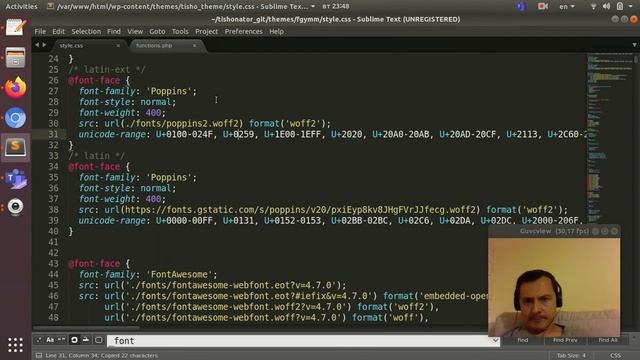Launch Chromium browser from the dock
The width and height of the screenshot is (640, 360).
(16, 118)
